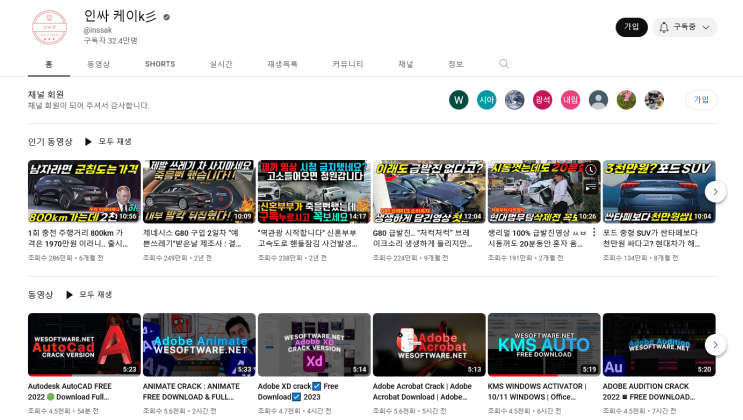Click the 채널 회원 section heading
The height and width of the screenshot is (420, 743).
coord(45,94)
